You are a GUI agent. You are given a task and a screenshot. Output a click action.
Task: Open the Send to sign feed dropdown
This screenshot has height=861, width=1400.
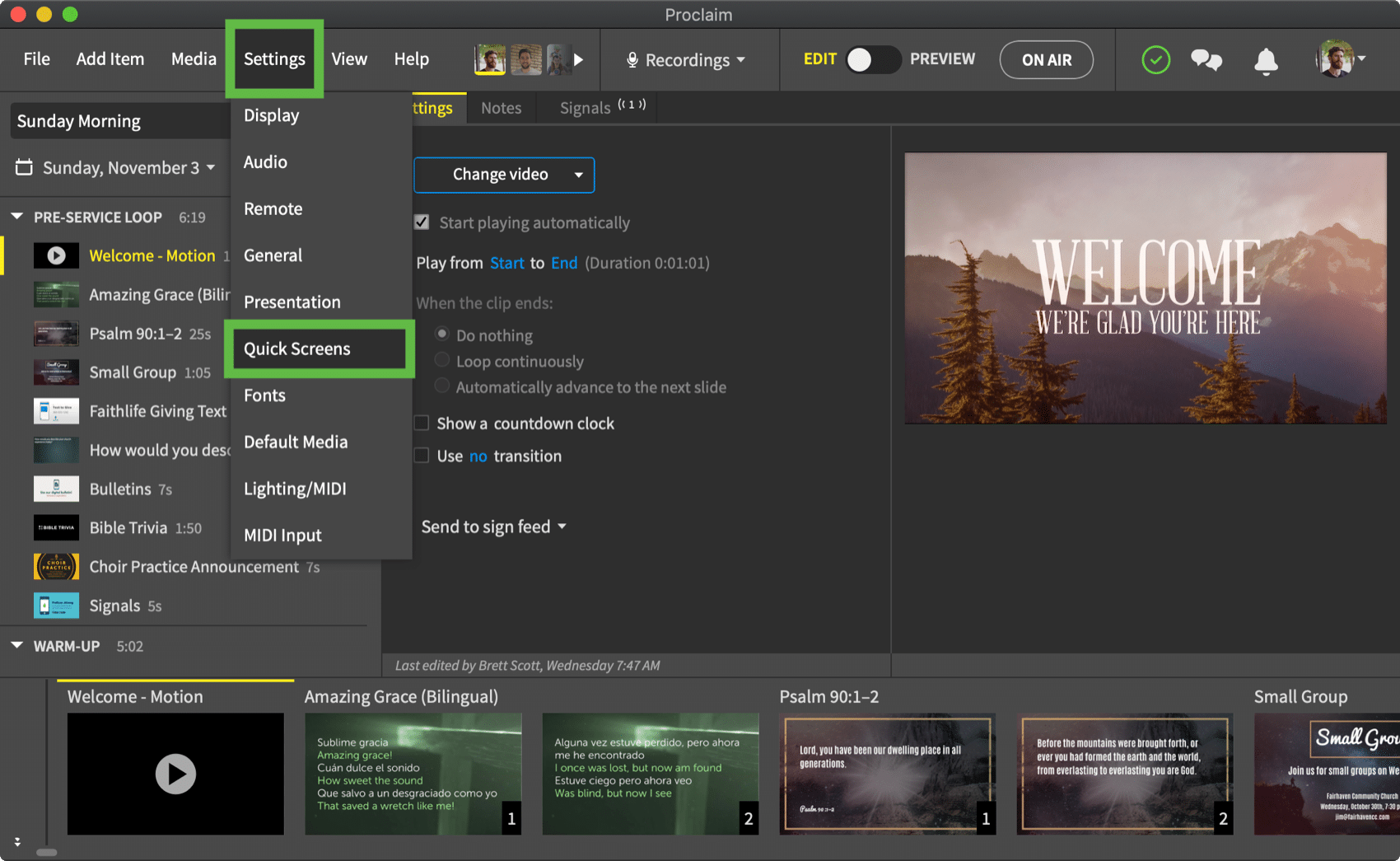493,526
